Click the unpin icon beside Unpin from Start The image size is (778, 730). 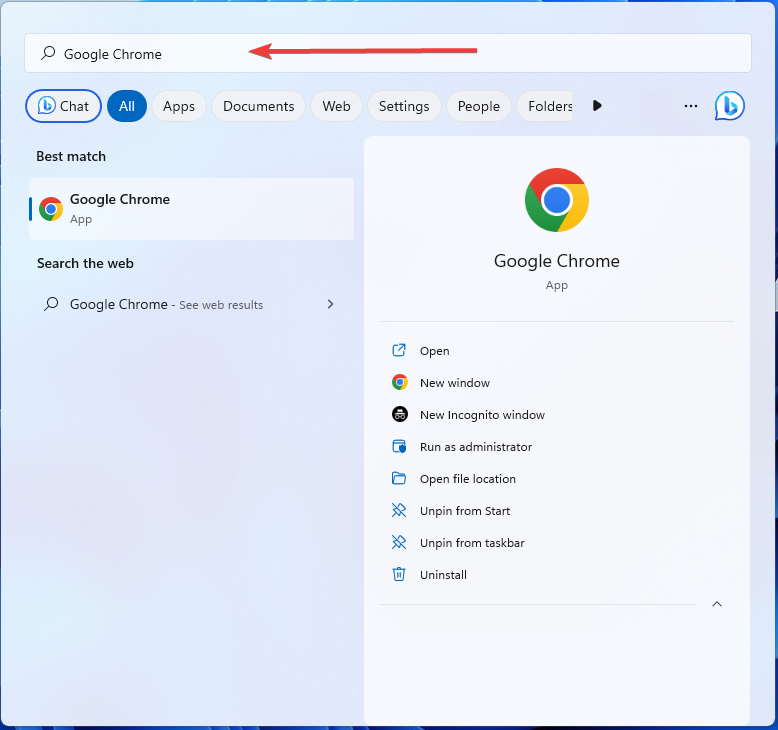click(x=399, y=510)
